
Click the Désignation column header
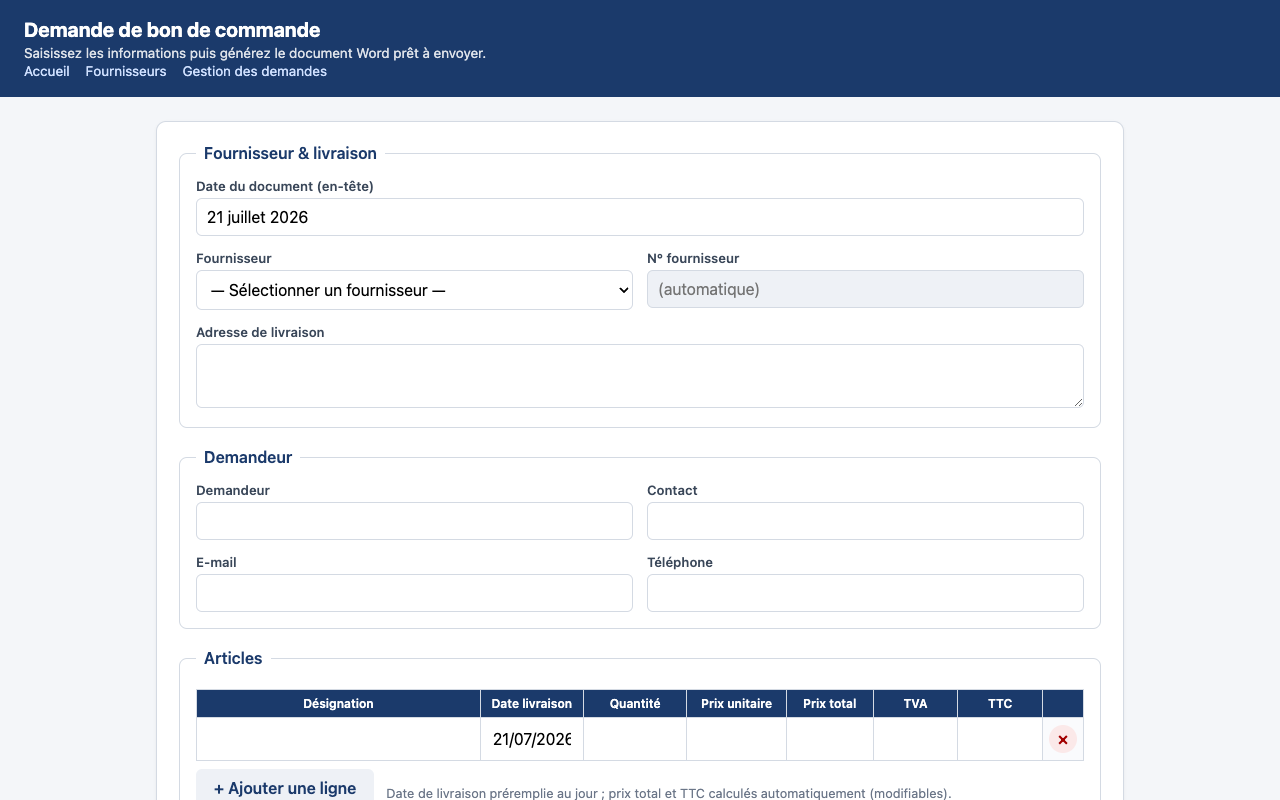click(x=338, y=703)
